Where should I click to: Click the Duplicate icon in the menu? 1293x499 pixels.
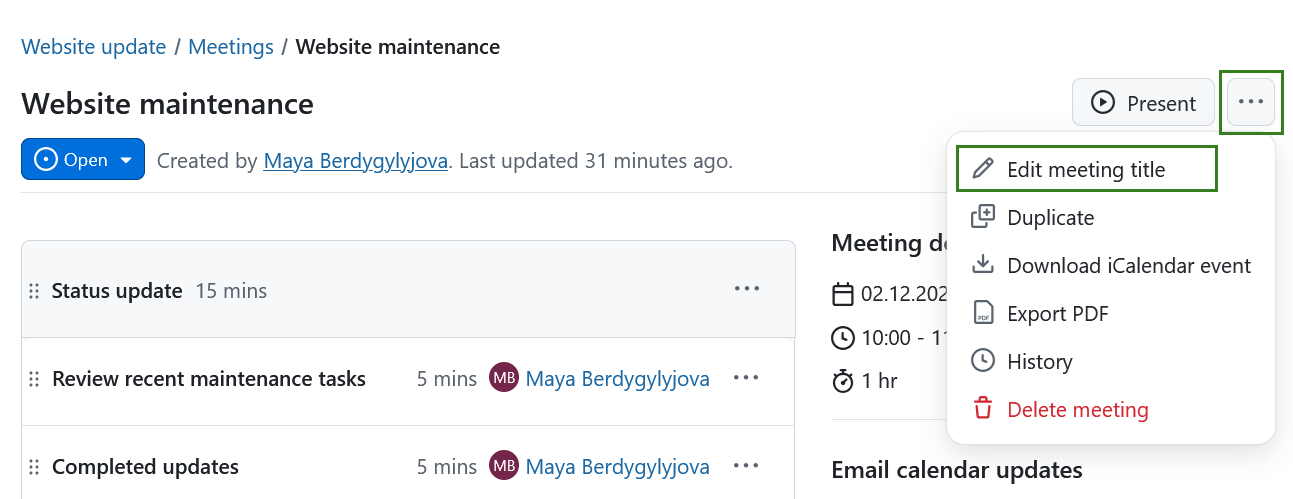[x=983, y=217]
